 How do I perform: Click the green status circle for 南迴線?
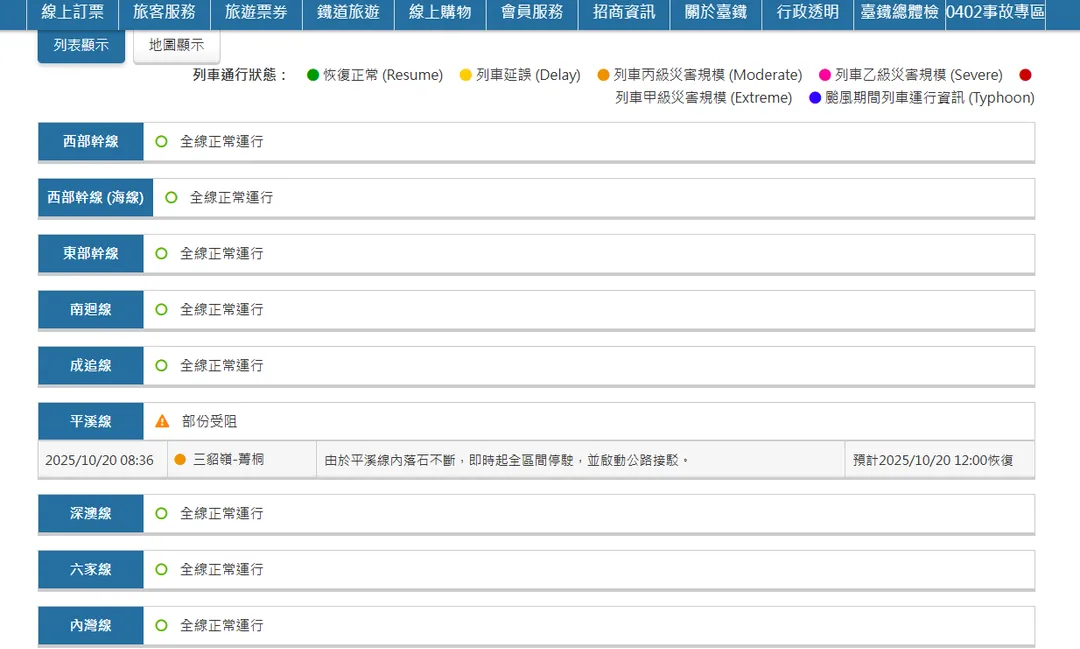click(161, 309)
